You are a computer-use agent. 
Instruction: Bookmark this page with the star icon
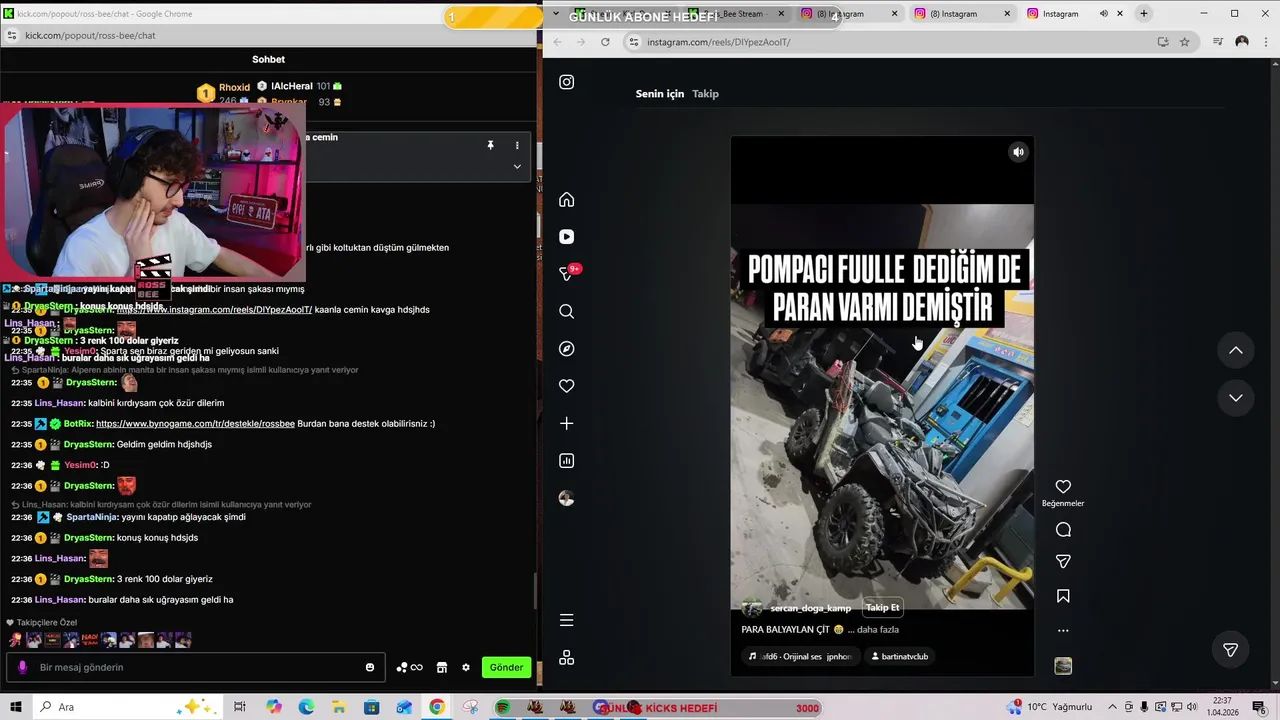pos(1184,42)
